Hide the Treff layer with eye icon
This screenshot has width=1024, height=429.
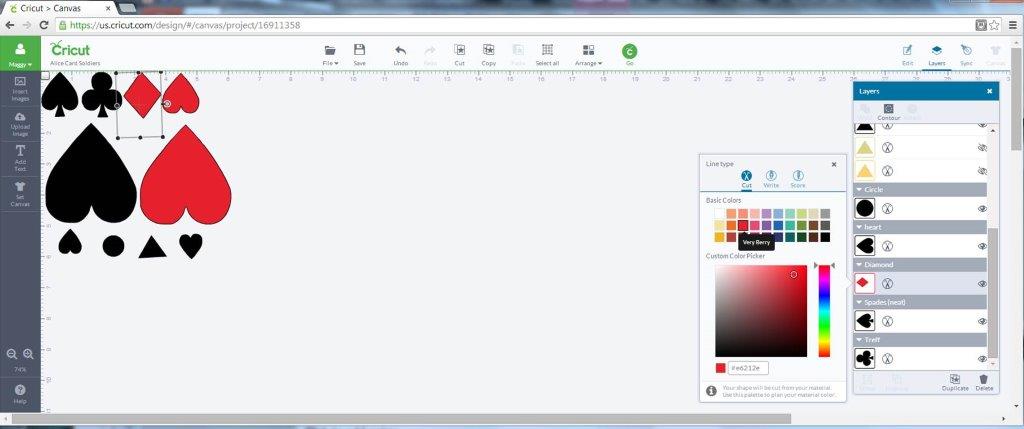[982, 358]
